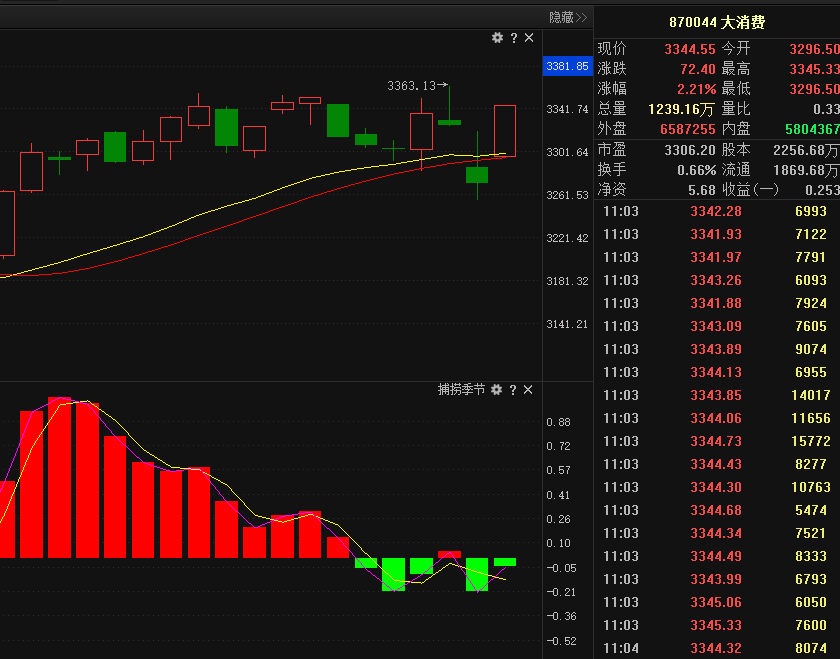The width and height of the screenshot is (840, 659).
Task: Close the main candlestick chart panel
Action: (x=529, y=38)
